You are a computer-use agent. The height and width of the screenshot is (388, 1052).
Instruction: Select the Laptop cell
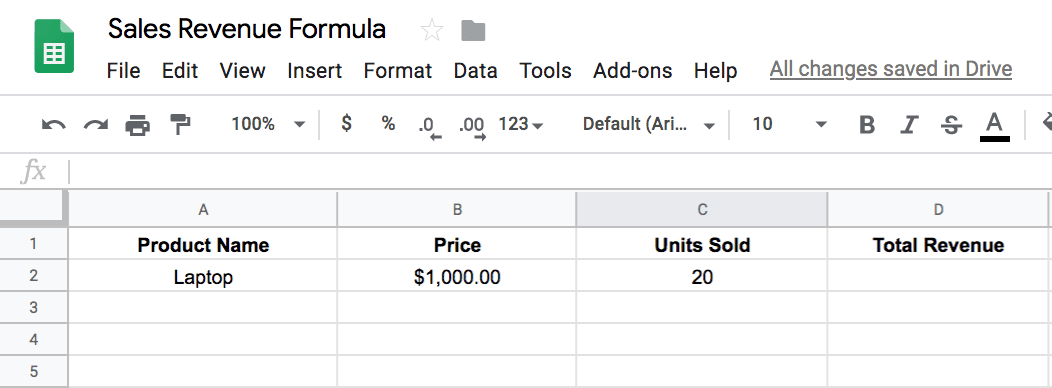tap(203, 276)
